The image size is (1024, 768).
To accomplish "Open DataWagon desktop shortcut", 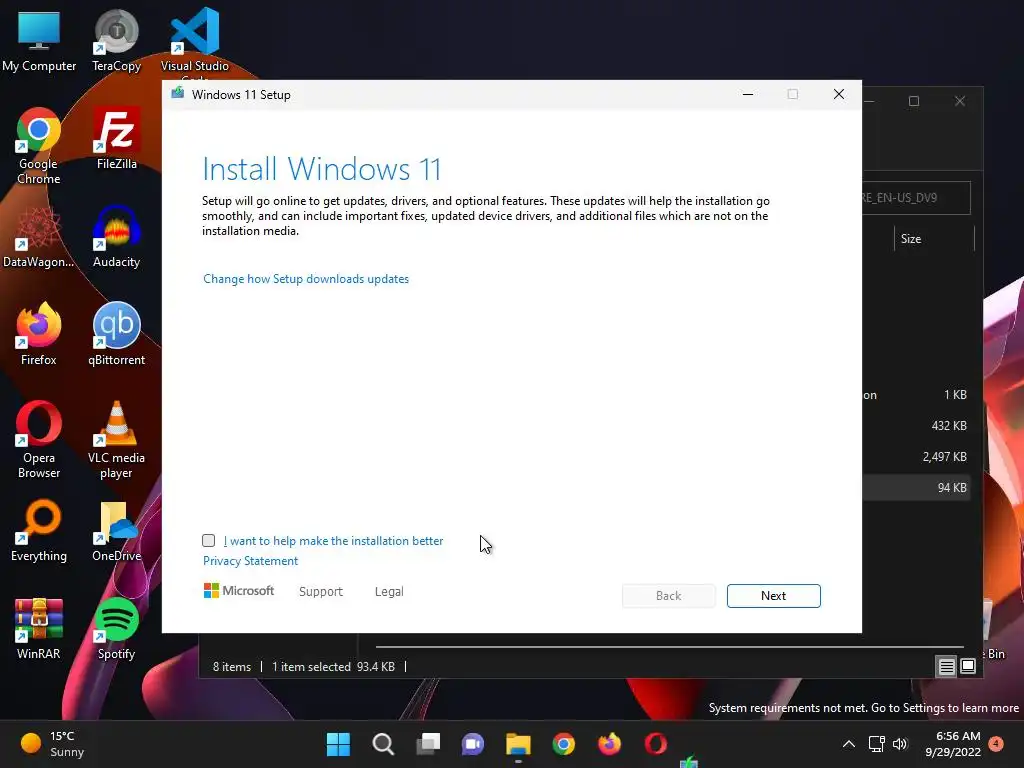I will (x=39, y=236).
